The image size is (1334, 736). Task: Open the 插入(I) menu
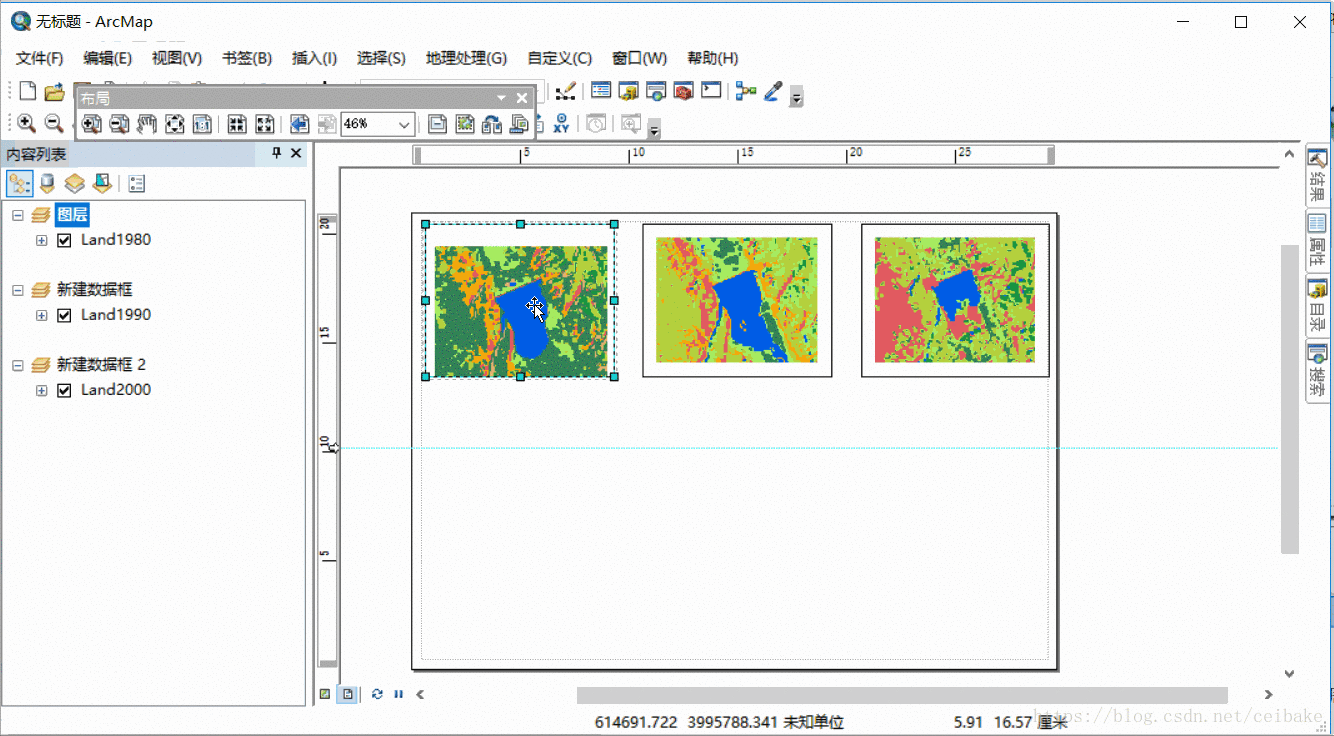(314, 58)
